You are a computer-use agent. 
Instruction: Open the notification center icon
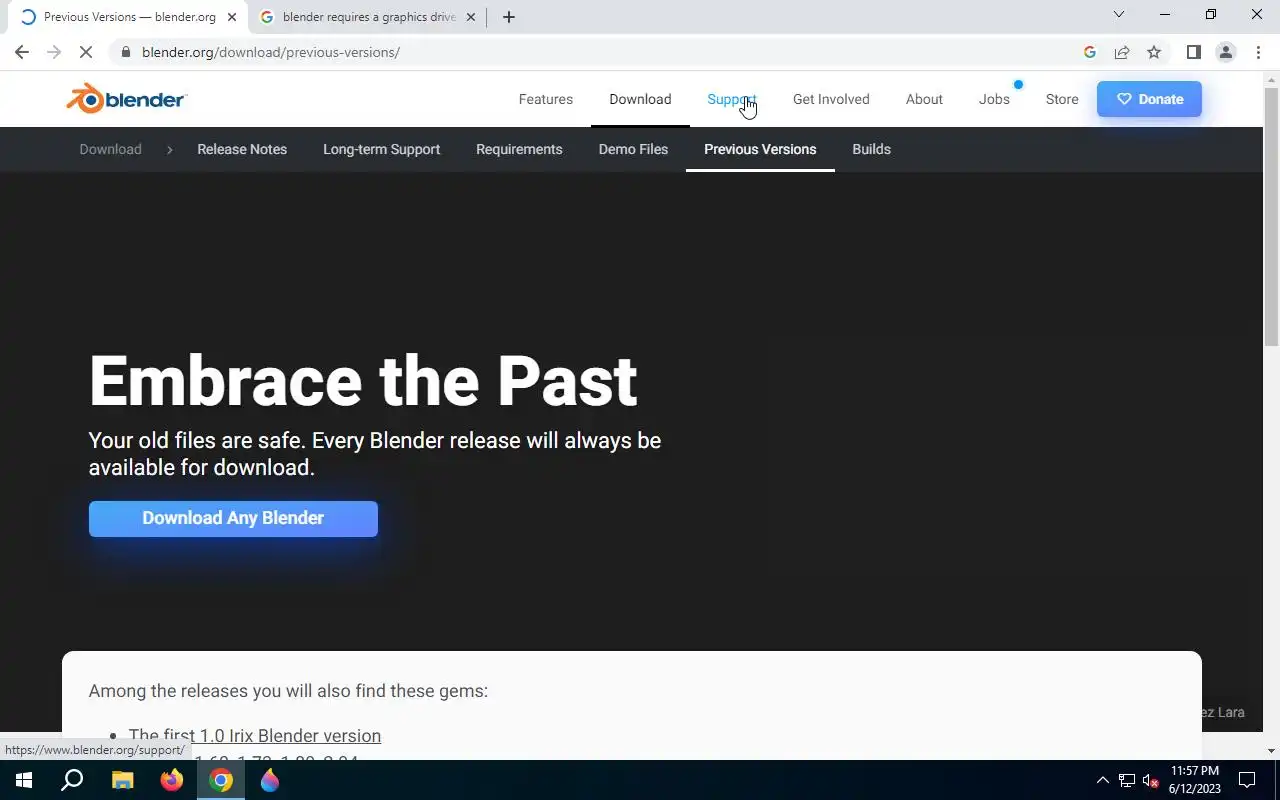coord(1247,780)
